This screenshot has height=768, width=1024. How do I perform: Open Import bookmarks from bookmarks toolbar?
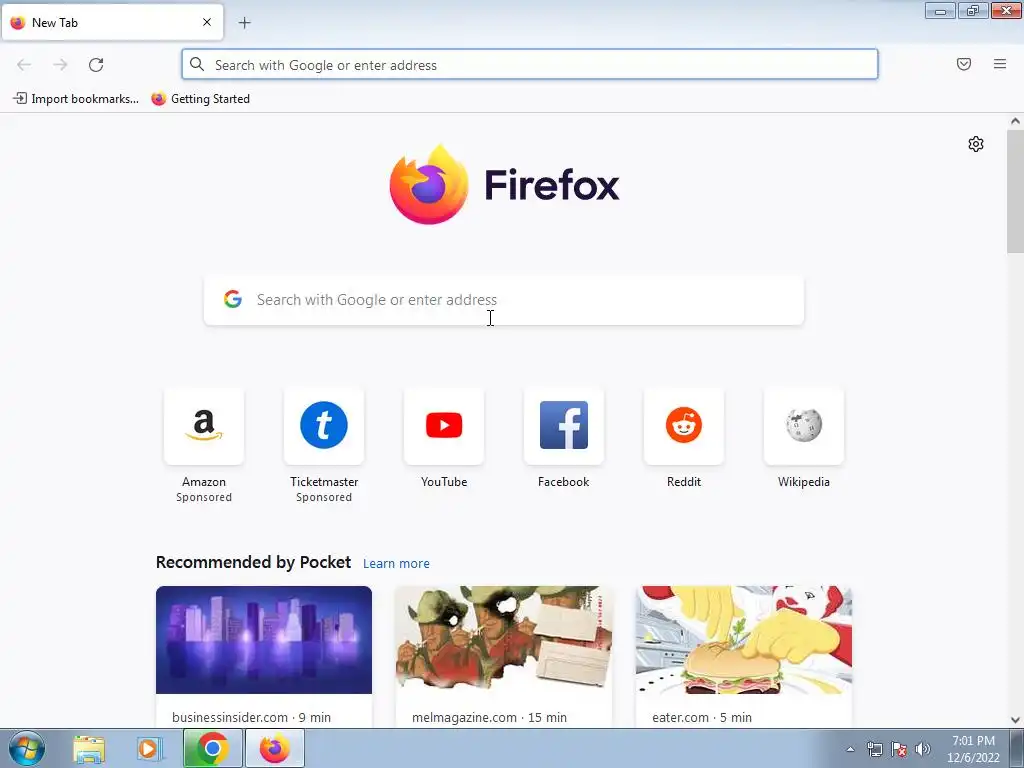pyautogui.click(x=76, y=99)
